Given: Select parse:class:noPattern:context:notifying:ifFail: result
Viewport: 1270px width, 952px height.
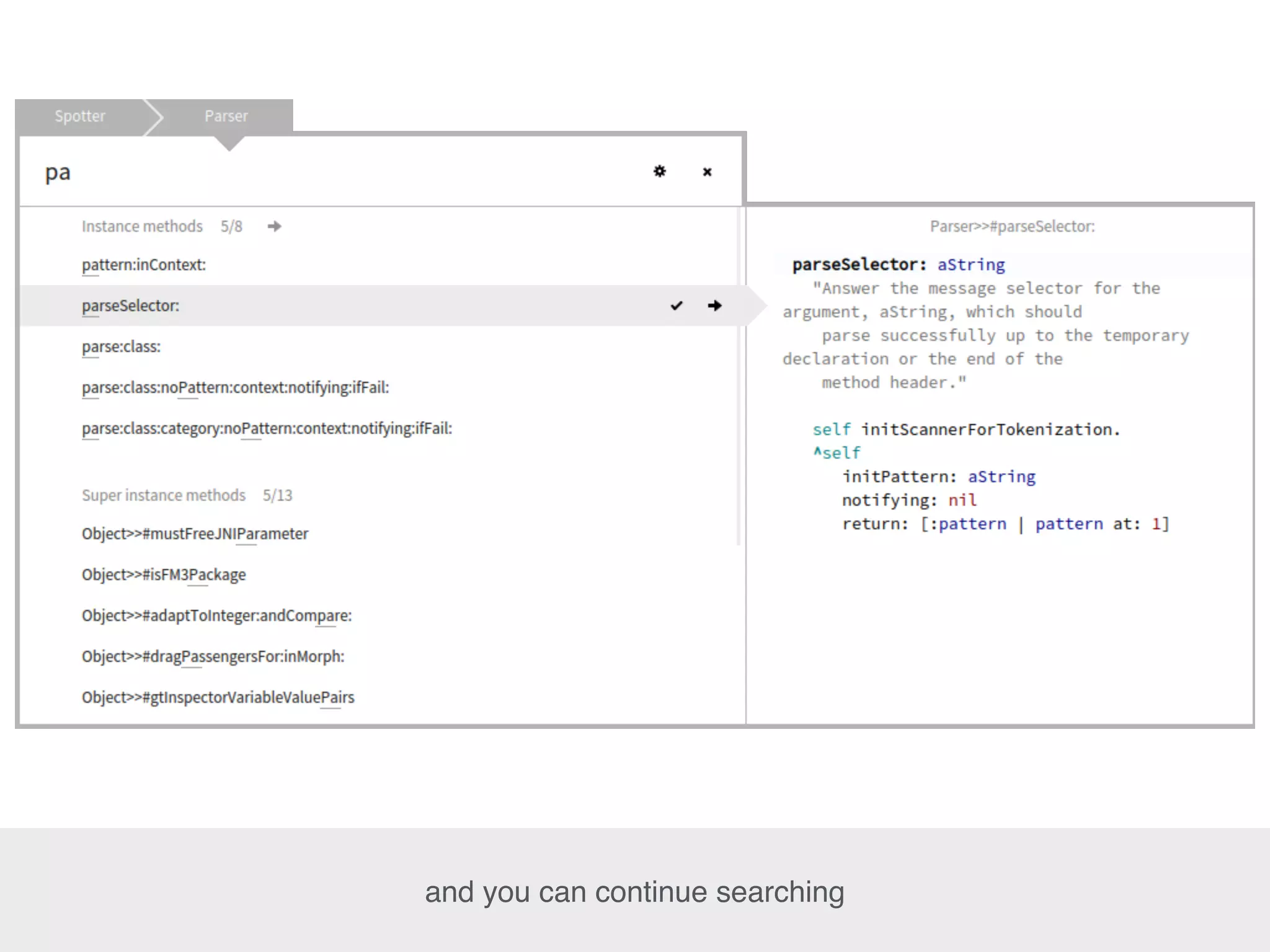Looking at the screenshot, I should click(235, 387).
